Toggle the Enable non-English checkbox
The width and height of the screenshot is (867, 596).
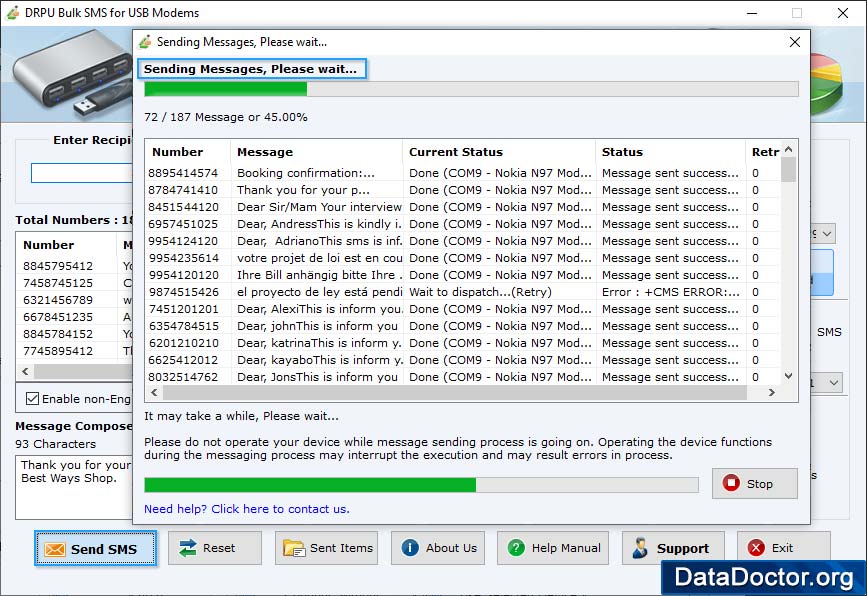coord(33,399)
